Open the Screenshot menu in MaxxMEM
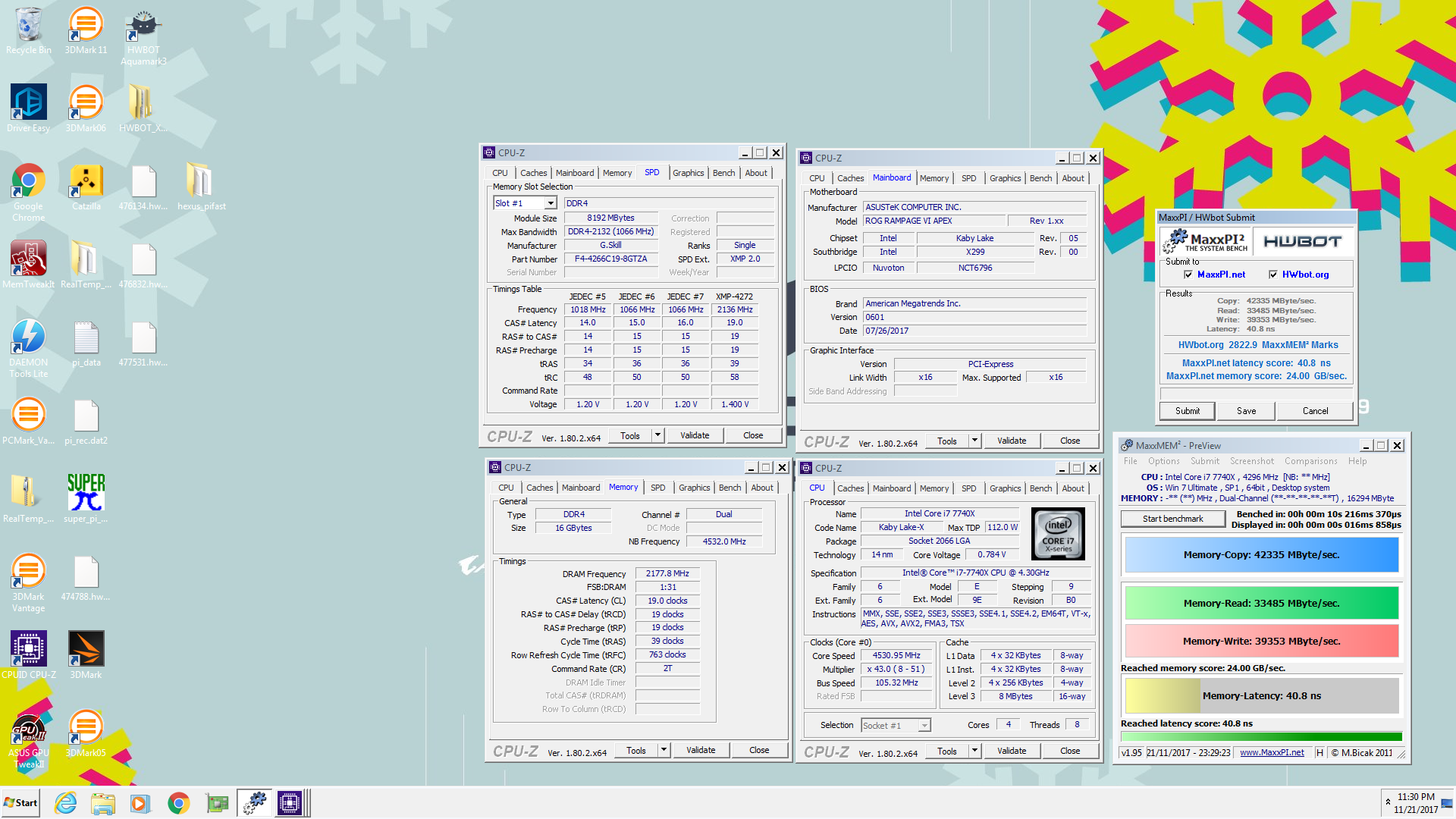 coord(1251,461)
